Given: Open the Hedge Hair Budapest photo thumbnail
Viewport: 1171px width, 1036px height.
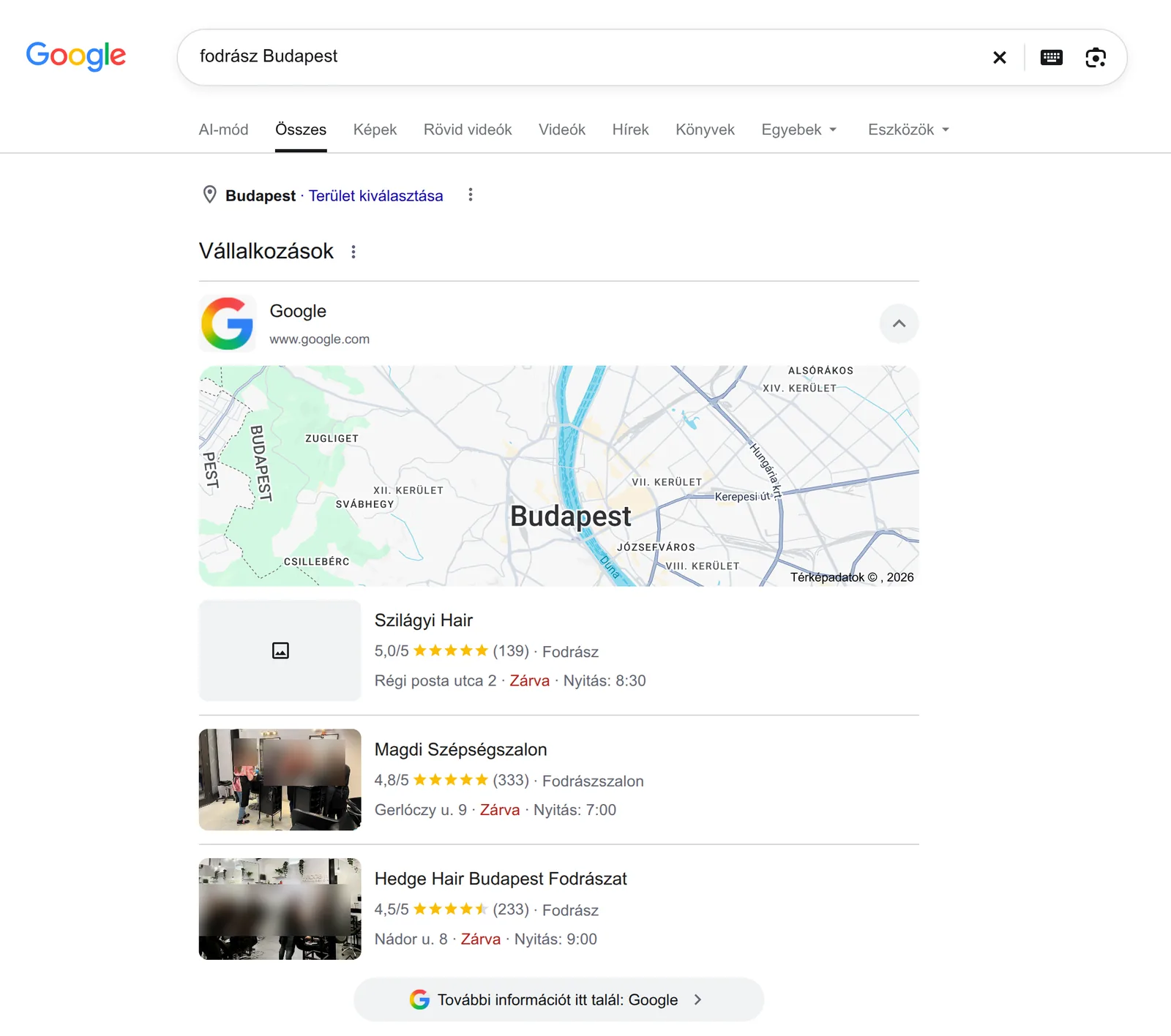Looking at the screenshot, I should [x=280, y=909].
